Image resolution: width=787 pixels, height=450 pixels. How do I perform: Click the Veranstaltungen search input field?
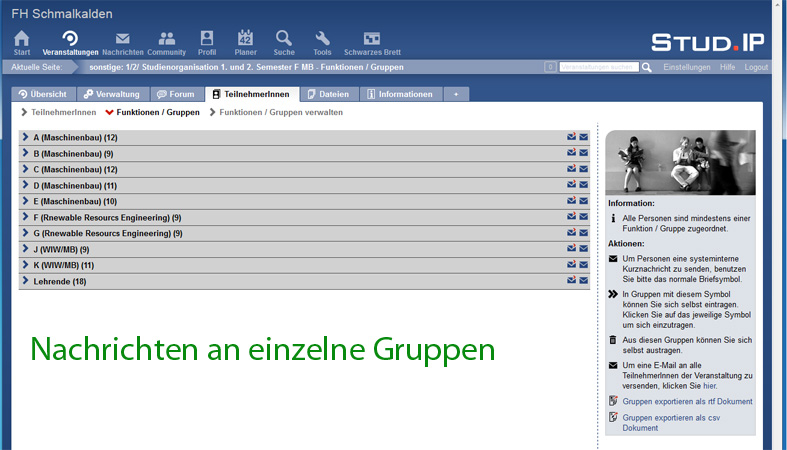[x=597, y=67]
